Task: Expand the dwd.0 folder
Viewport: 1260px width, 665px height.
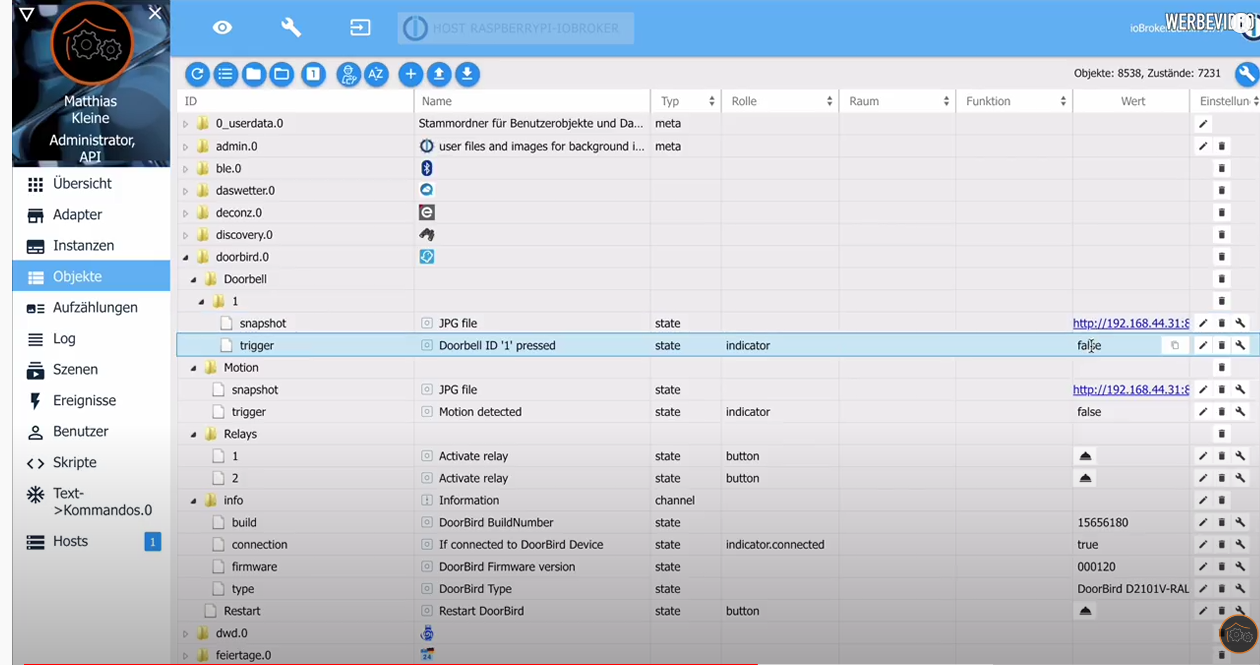Action: pos(185,633)
